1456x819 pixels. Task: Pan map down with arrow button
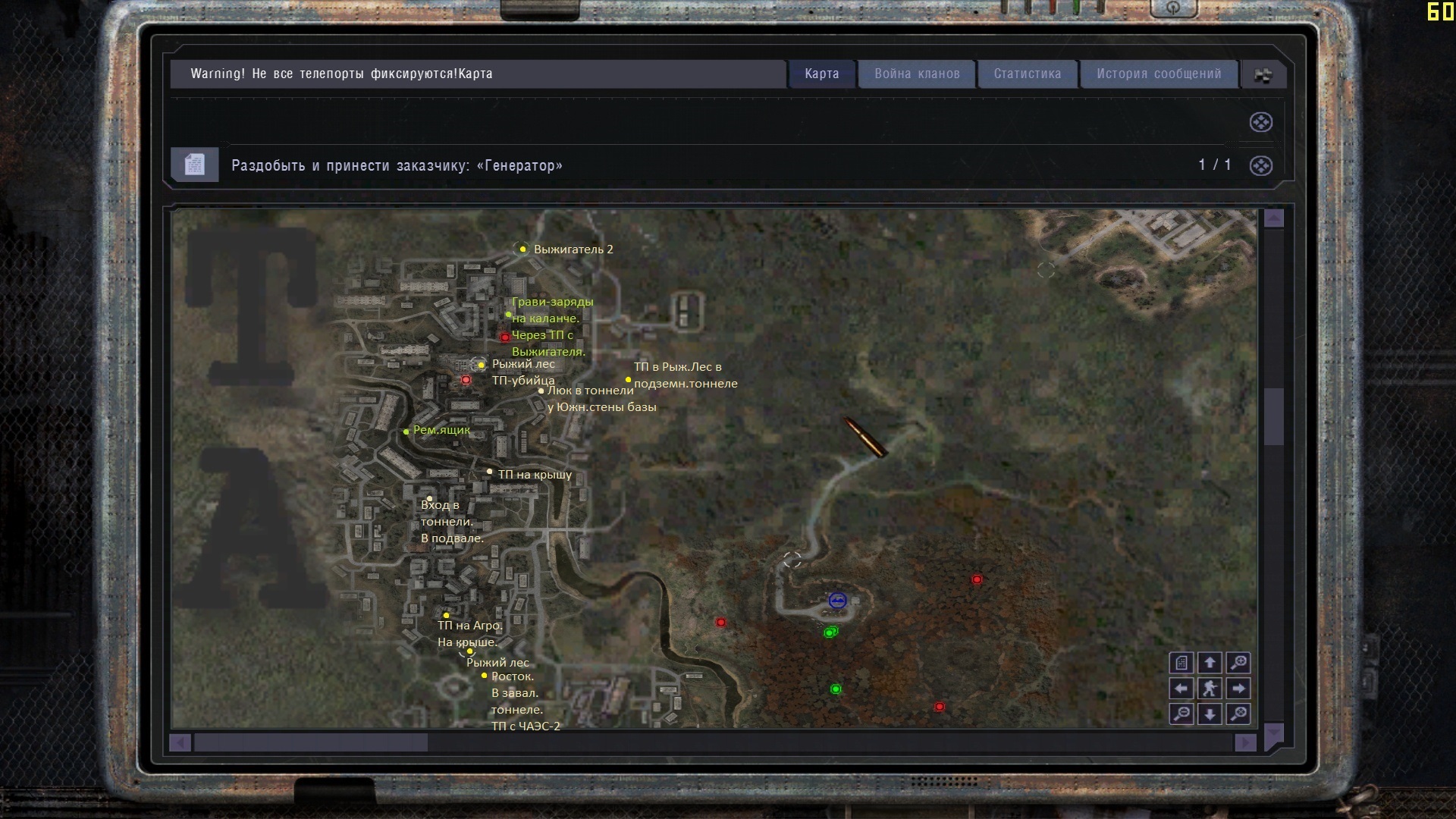click(1210, 714)
